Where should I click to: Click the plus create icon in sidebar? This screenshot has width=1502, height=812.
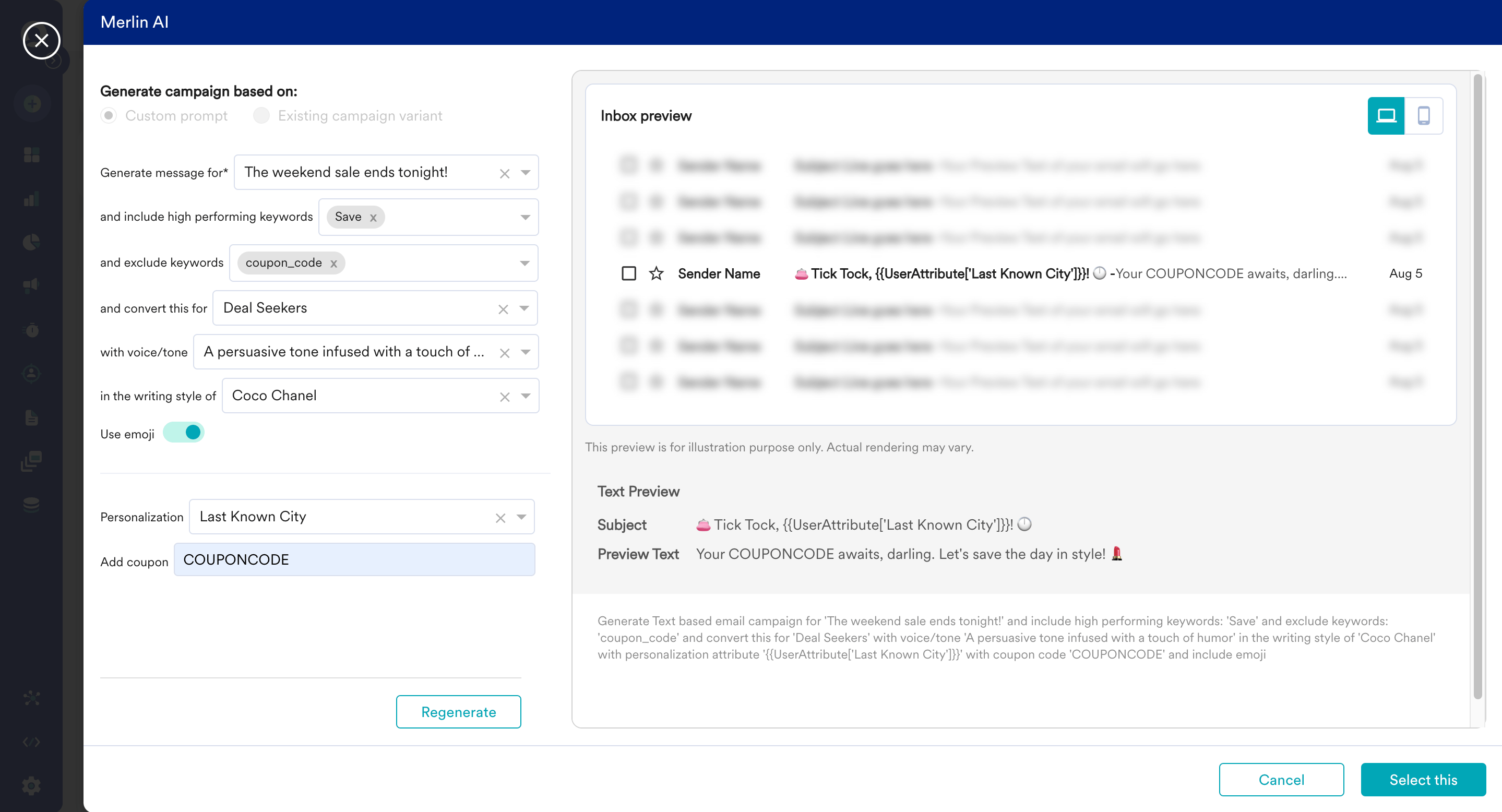[33, 104]
